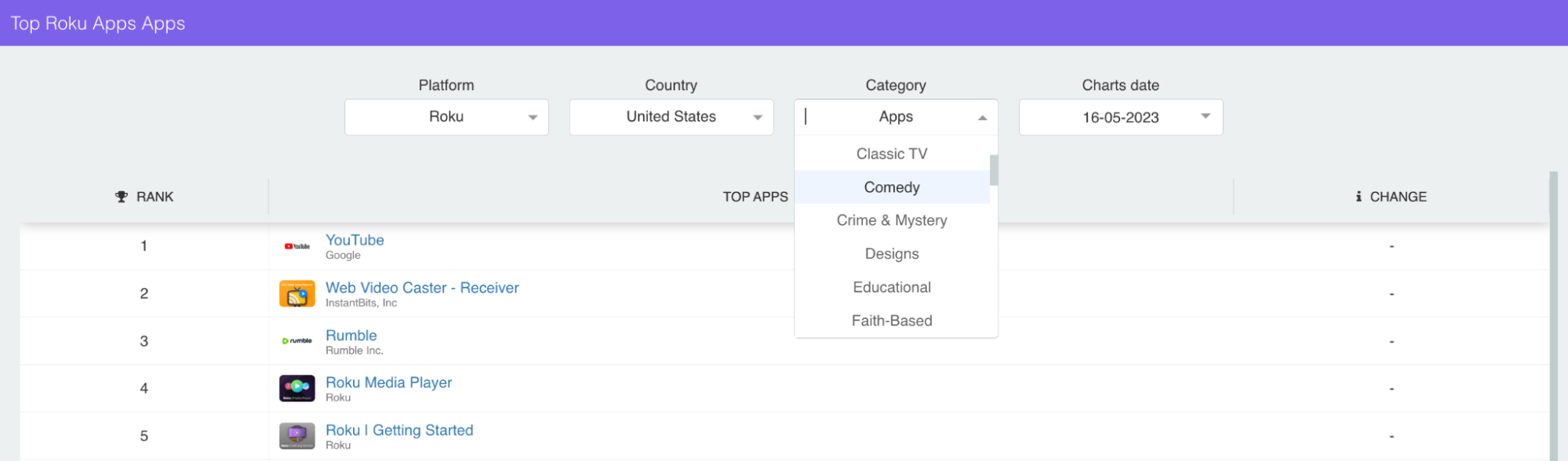
Task: Click rank number 2 cell
Action: 144,294
